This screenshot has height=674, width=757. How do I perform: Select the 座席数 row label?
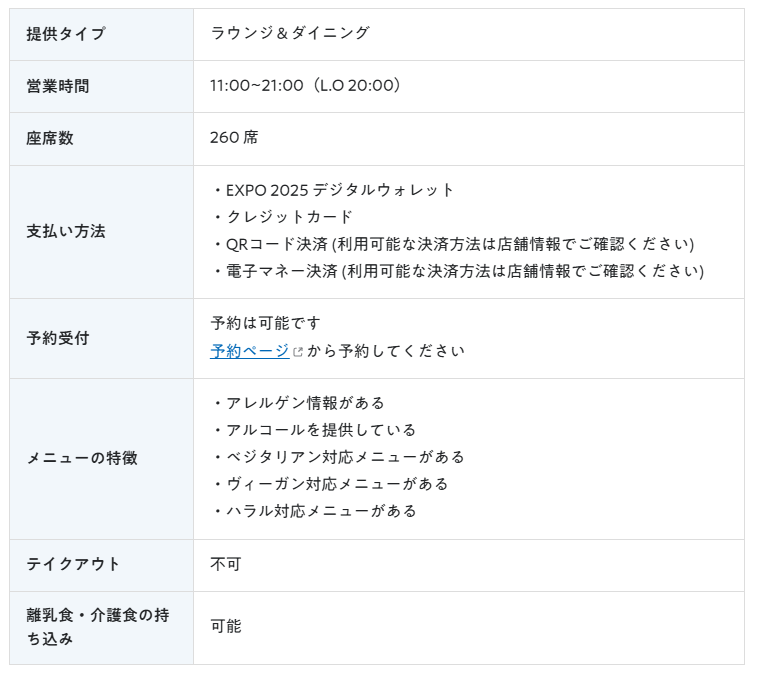tap(50, 139)
